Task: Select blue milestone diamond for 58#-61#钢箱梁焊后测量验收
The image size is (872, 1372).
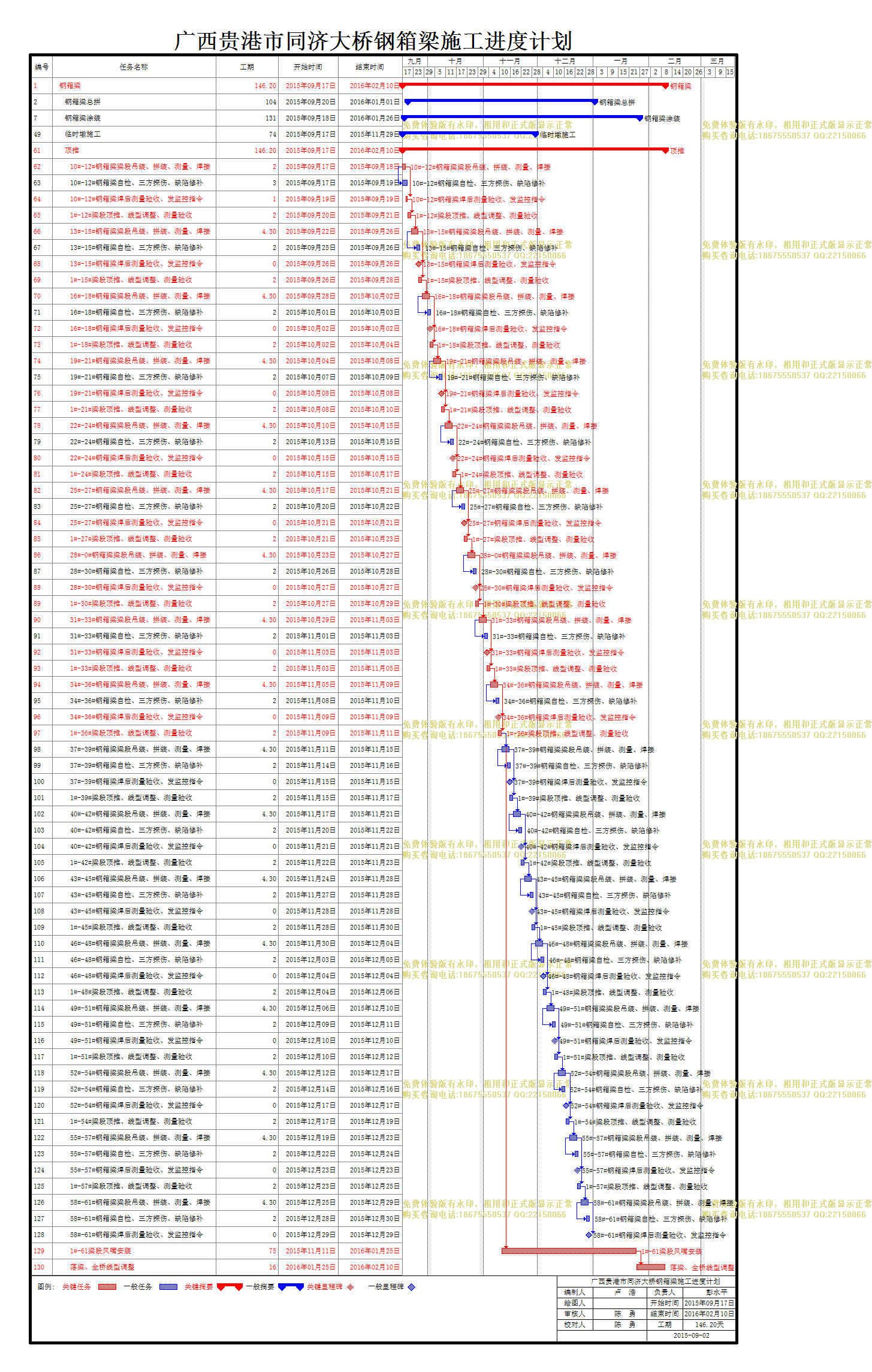Action: 589,1235
